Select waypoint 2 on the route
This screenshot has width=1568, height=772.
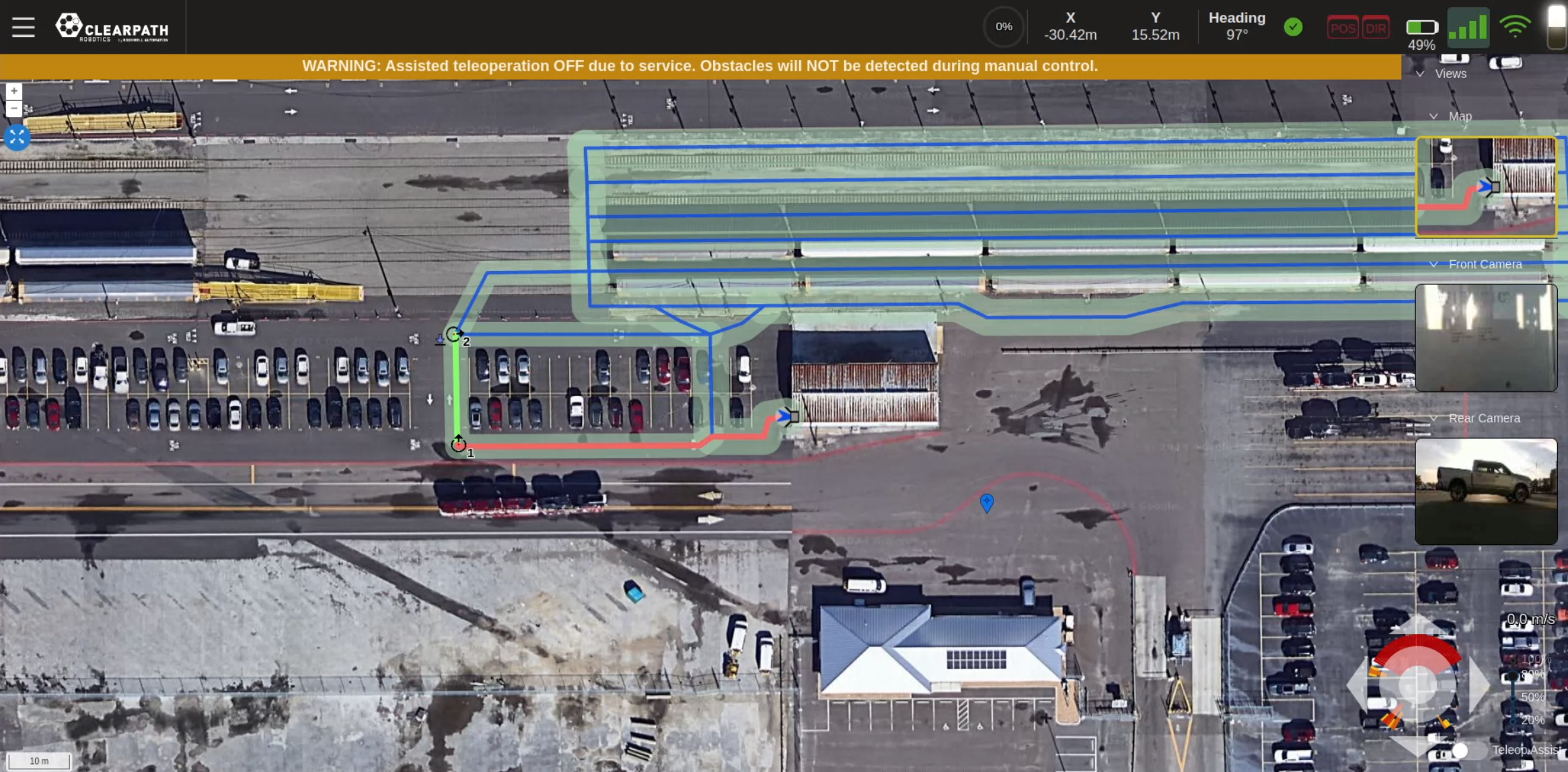(x=454, y=334)
